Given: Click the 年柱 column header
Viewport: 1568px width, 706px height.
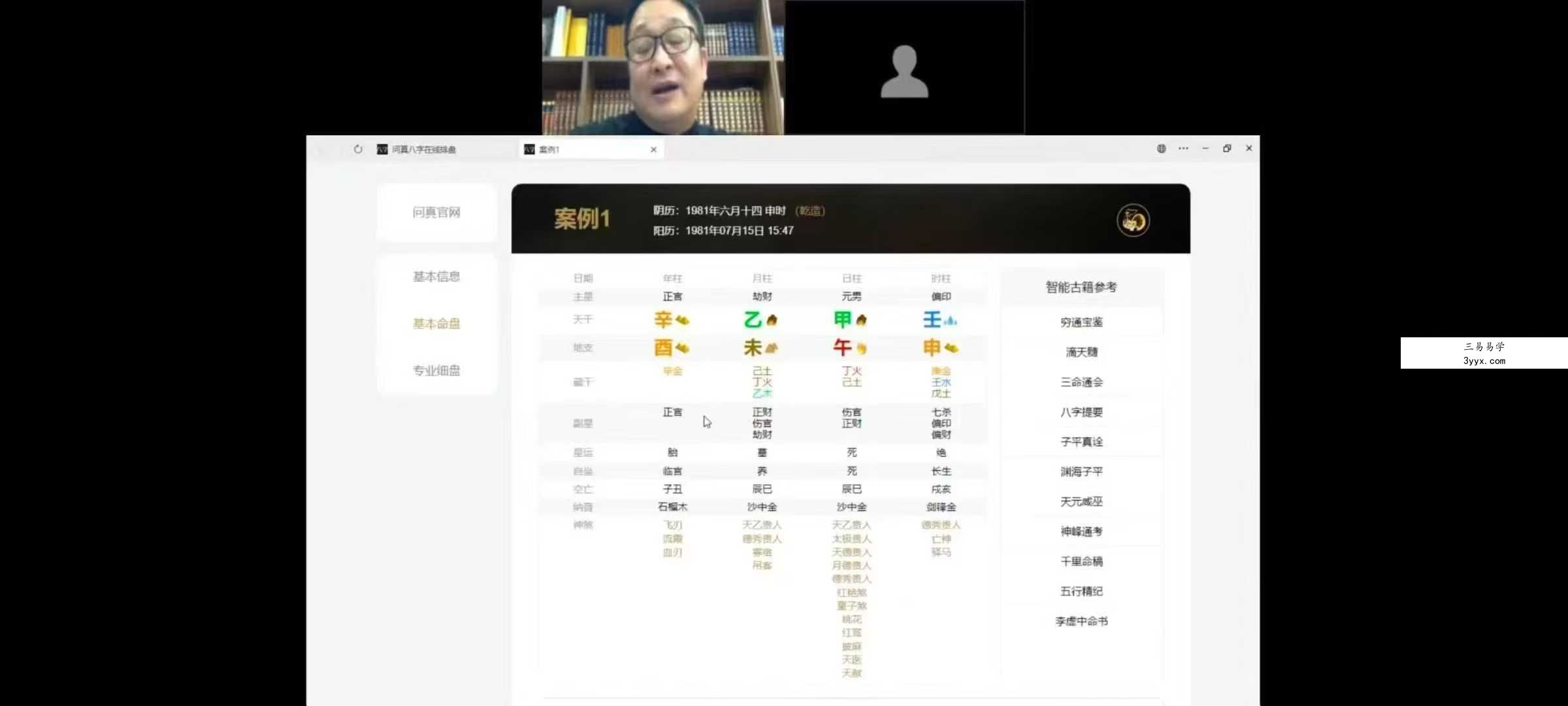Looking at the screenshot, I should tap(672, 278).
